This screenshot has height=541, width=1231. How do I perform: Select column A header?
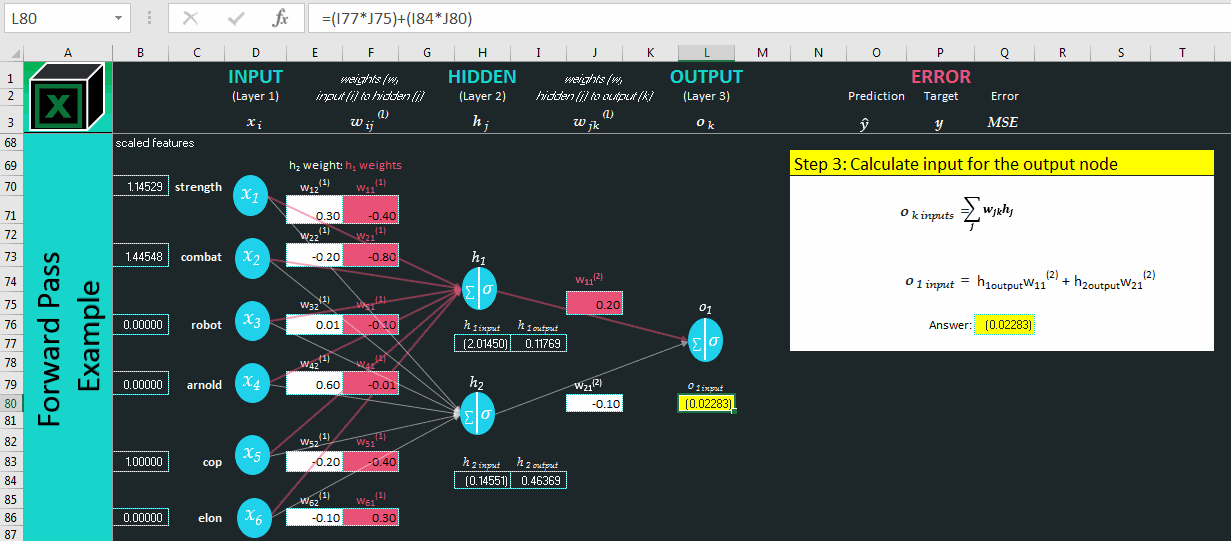68,53
